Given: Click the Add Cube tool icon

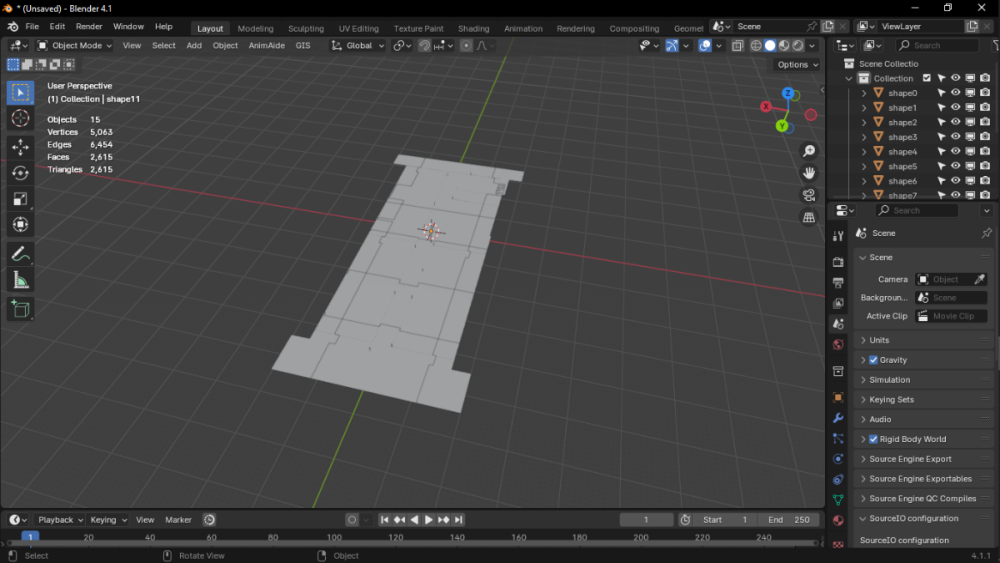Looking at the screenshot, I should click(x=20, y=311).
